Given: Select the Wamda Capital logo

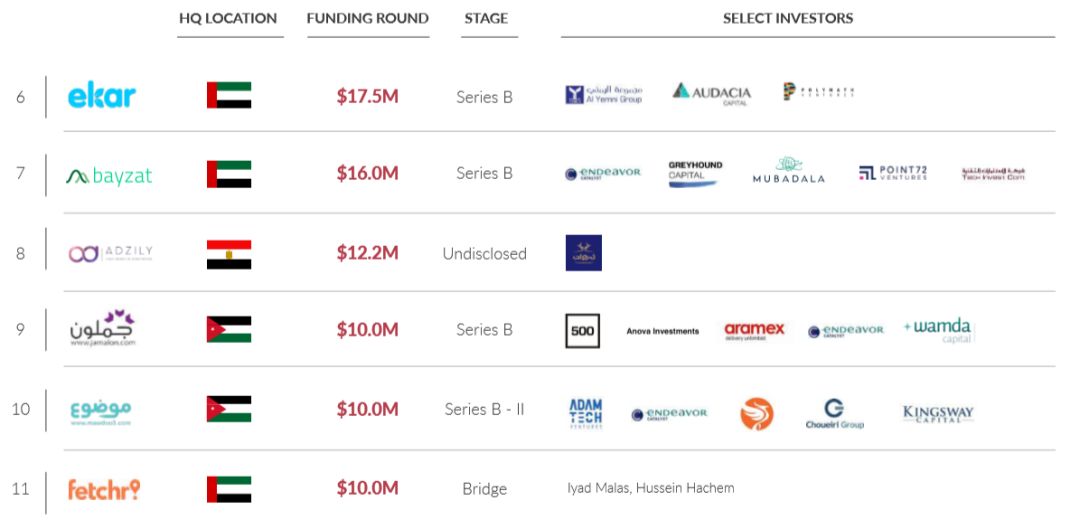Looking at the screenshot, I should point(937,330).
